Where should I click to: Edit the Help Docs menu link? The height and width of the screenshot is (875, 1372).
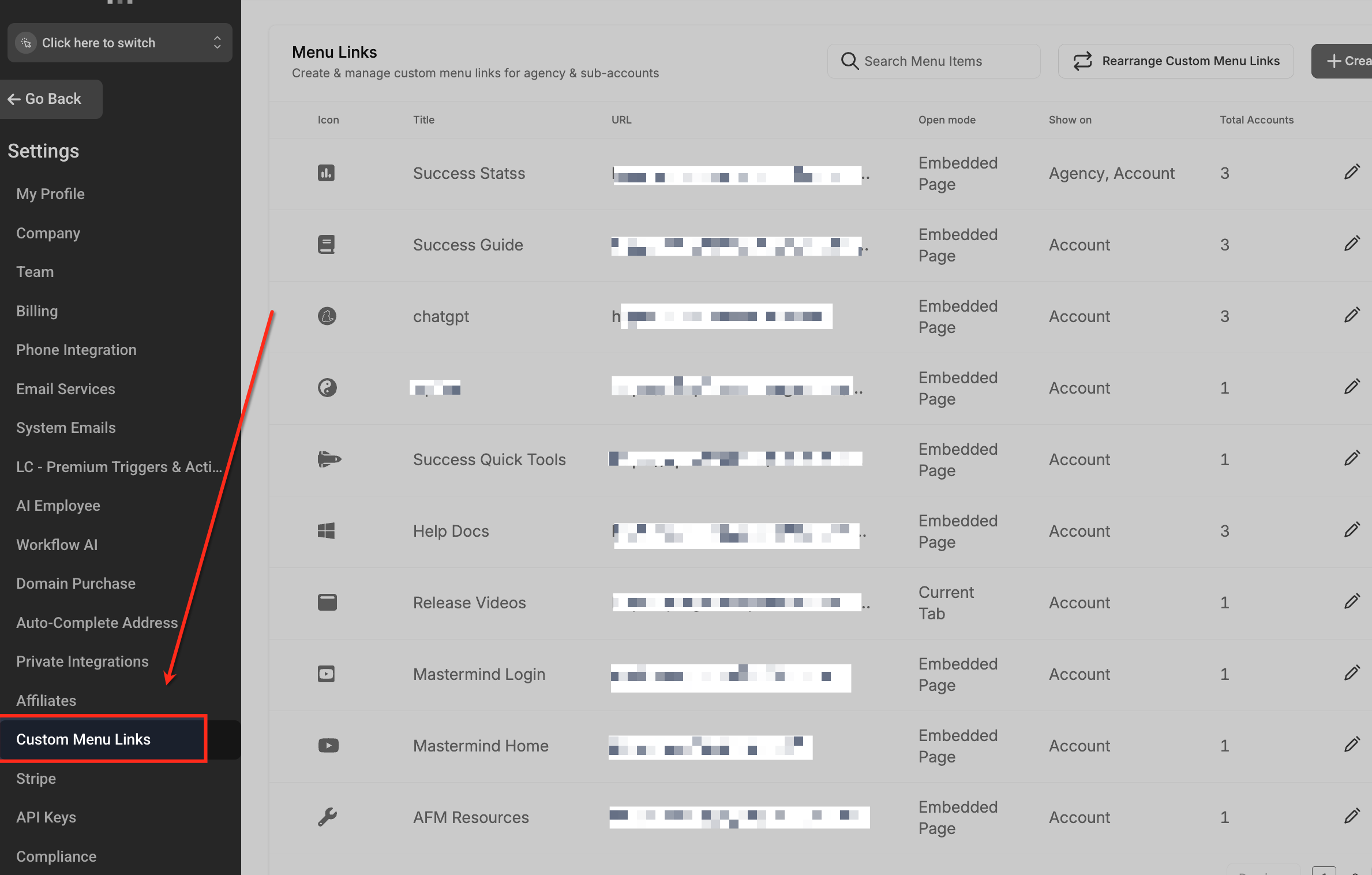[x=1352, y=530]
